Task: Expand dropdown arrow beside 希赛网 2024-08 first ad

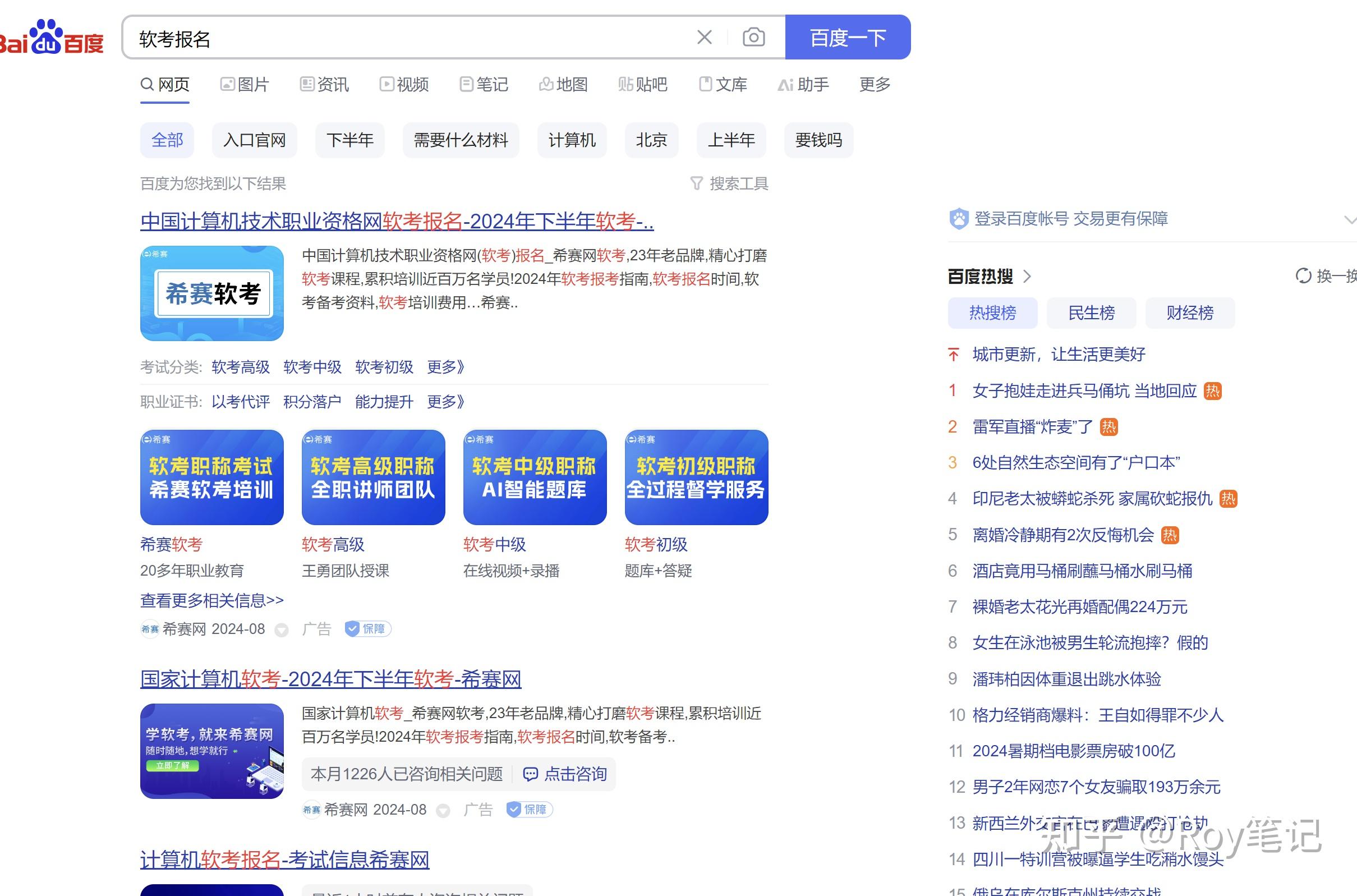Action: point(281,630)
